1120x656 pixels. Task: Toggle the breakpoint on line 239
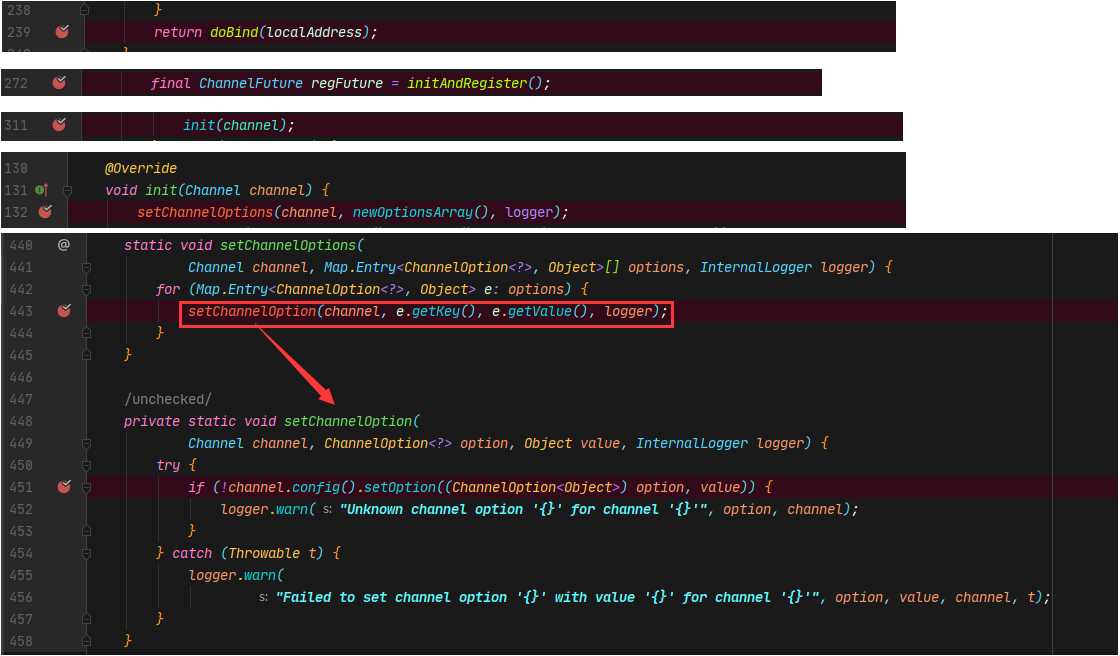coord(62,32)
